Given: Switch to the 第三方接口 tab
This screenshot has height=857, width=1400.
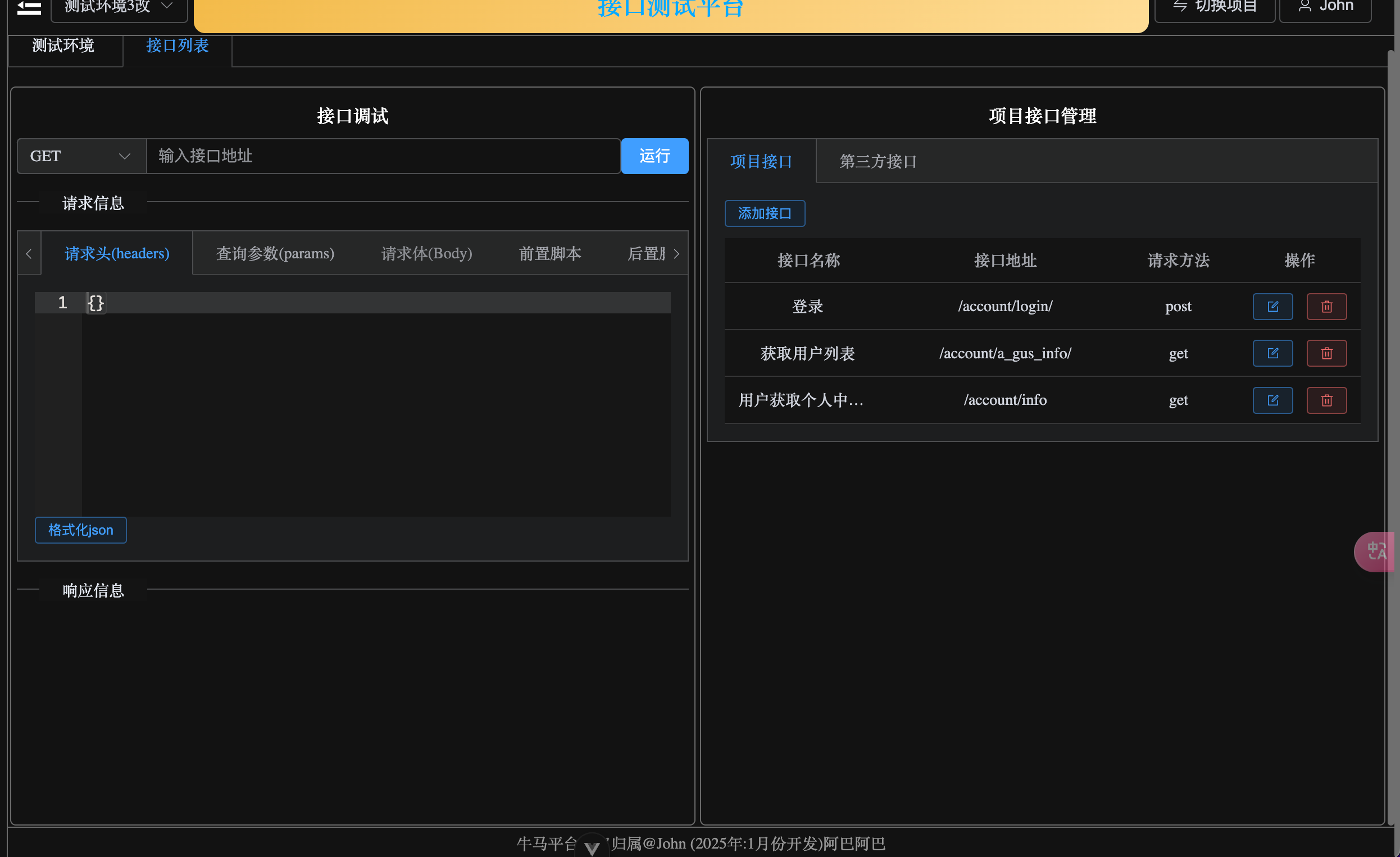Looking at the screenshot, I should 878,161.
